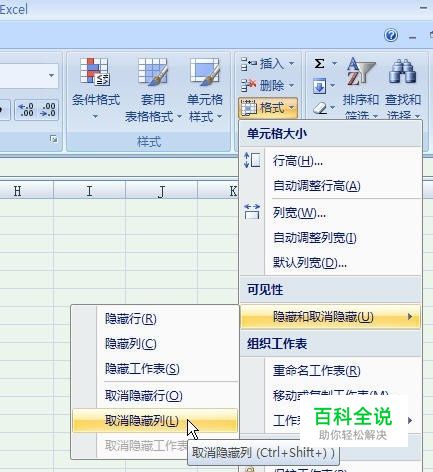Click the column width icon beside 列宽(W)
The image size is (433, 472).
(252, 212)
